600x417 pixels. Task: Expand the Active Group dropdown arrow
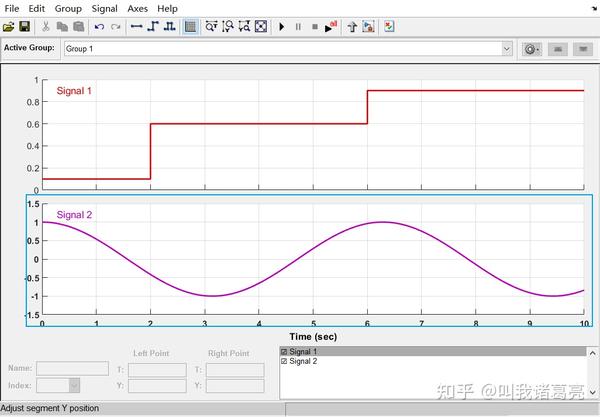coord(507,49)
